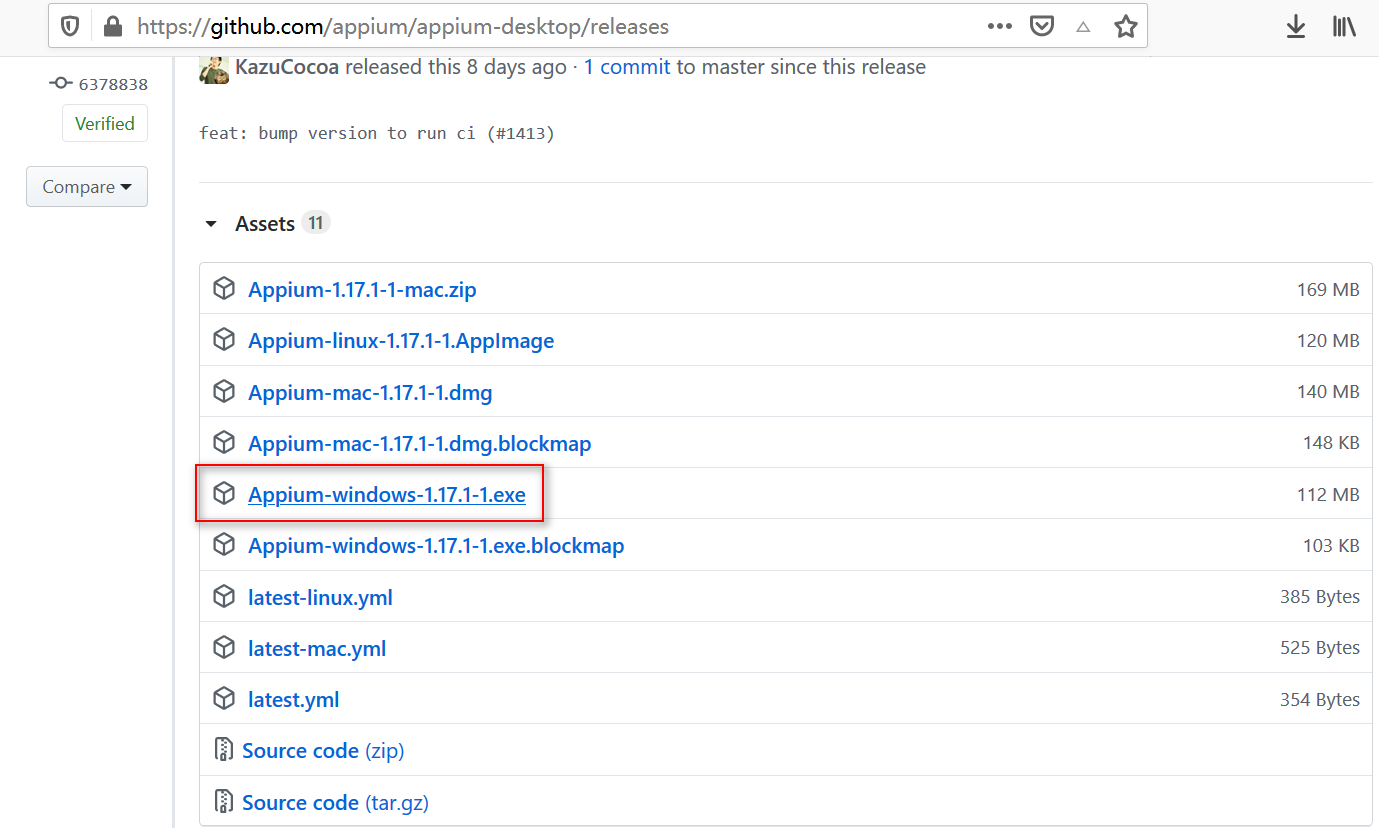The image size is (1379, 828).
Task: Click zip file icon beside Source code (tar.gz)
Action: (224, 801)
